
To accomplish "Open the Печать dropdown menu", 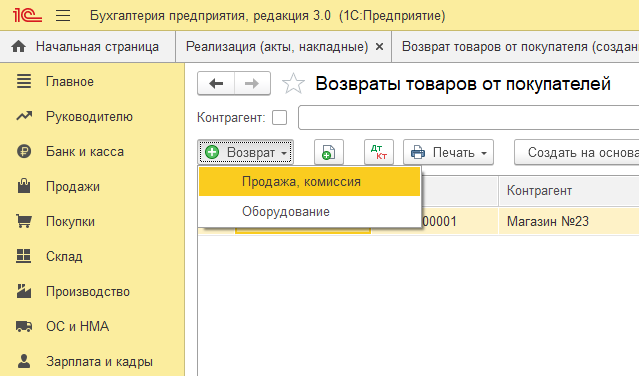I will (448, 152).
